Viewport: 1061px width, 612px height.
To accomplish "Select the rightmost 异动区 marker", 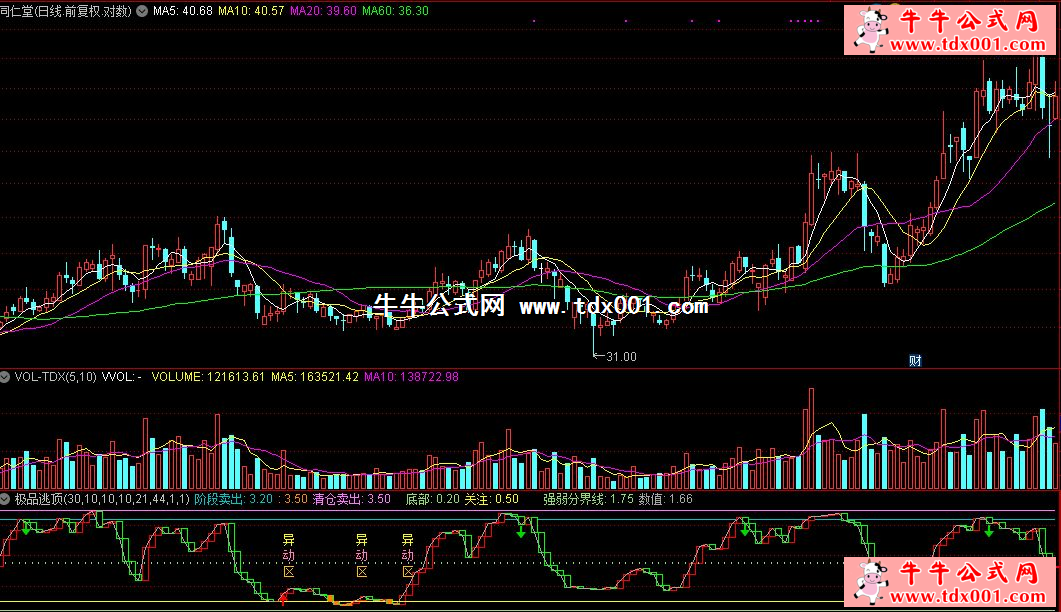I will click(x=408, y=555).
